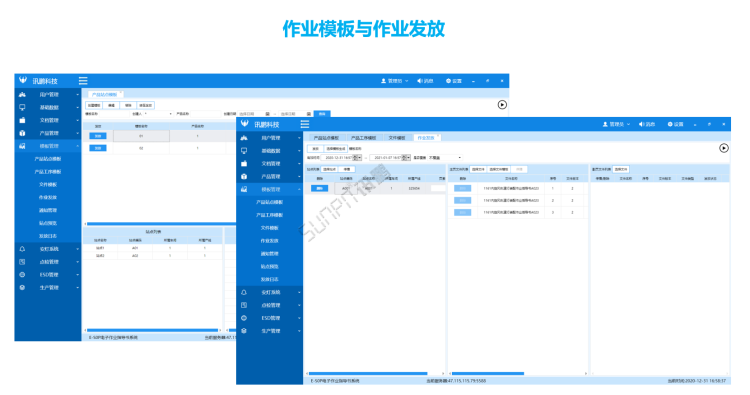Click the 产品管理 box icon in back window
This screenshot has height=395, width=750.
tap(22, 133)
